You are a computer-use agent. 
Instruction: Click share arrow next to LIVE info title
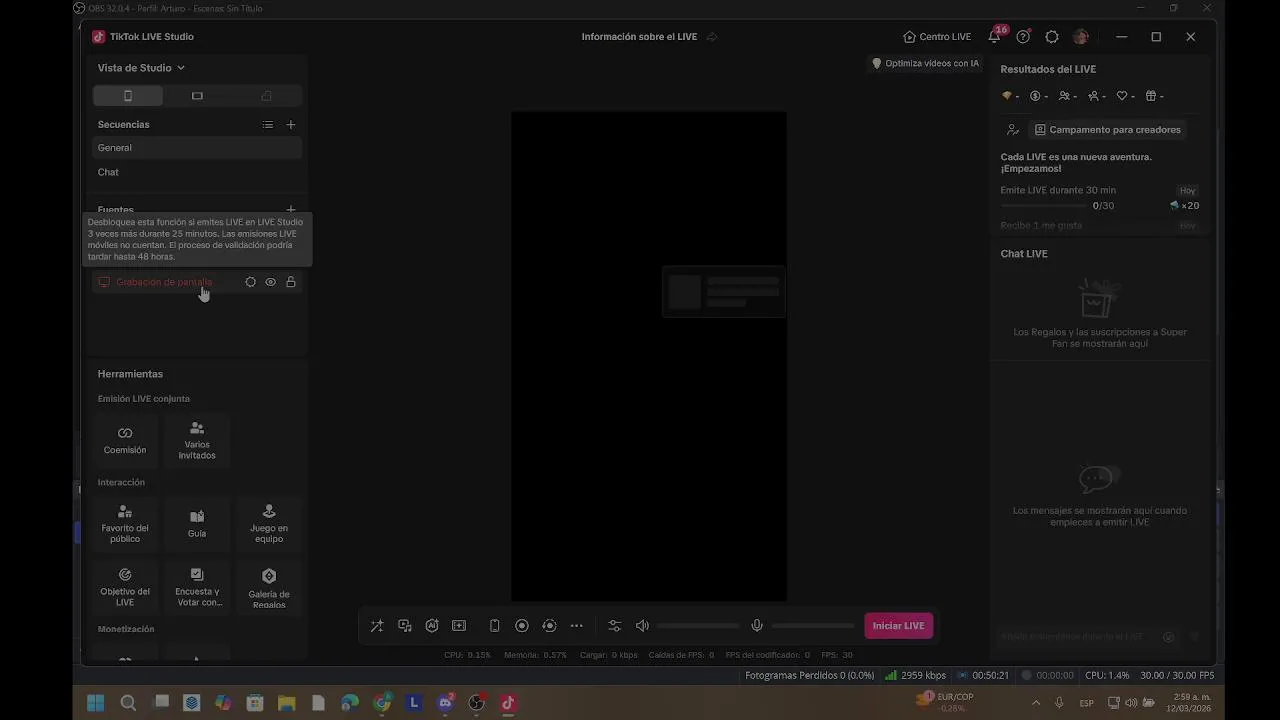click(x=712, y=37)
